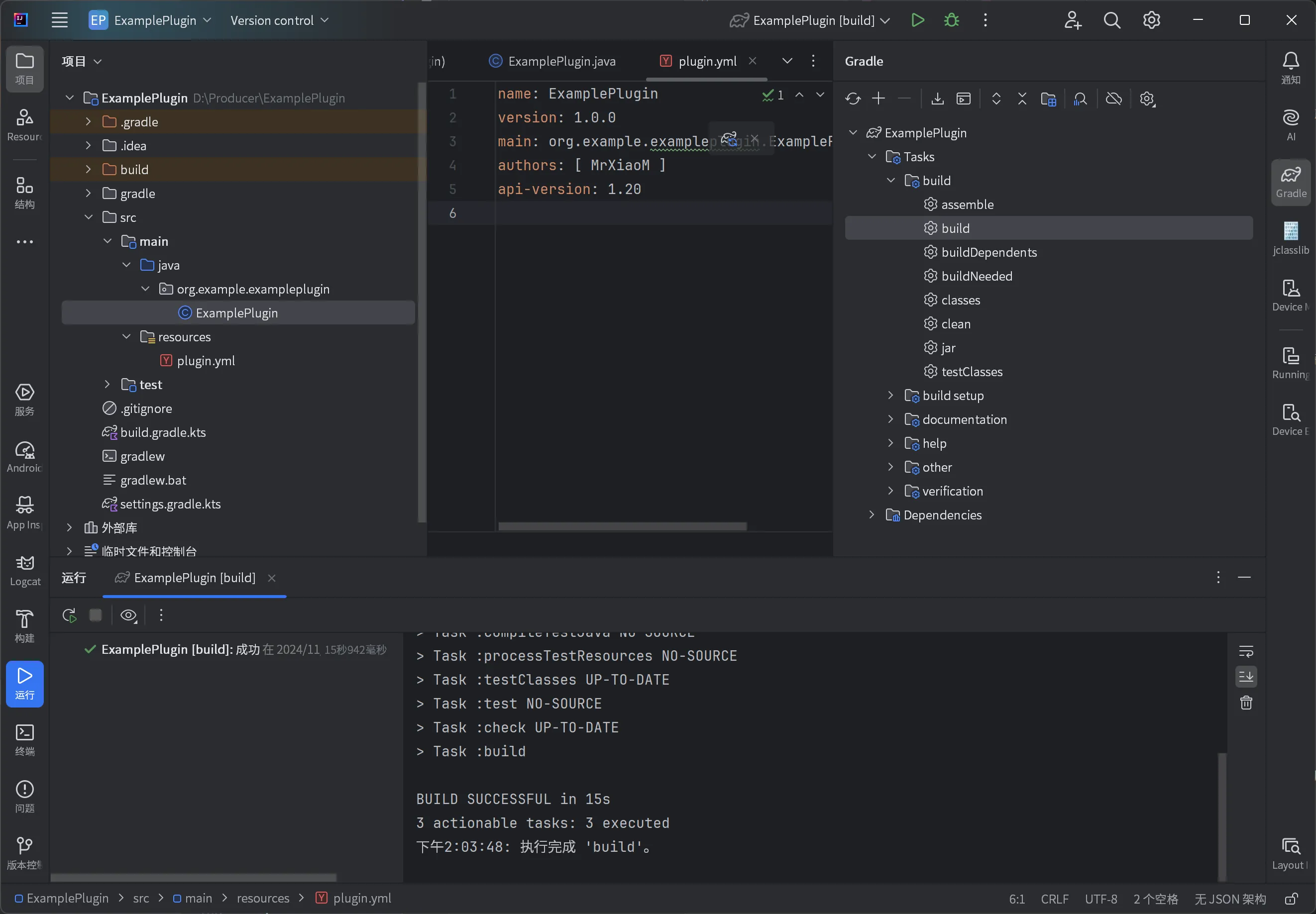This screenshot has height=914, width=1316.
Task: Toggle the eye view filter in Run toolbar
Action: click(x=128, y=615)
